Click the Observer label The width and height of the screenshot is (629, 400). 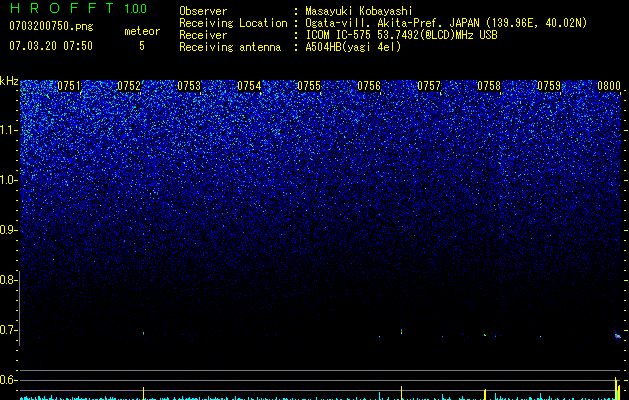coord(203,11)
